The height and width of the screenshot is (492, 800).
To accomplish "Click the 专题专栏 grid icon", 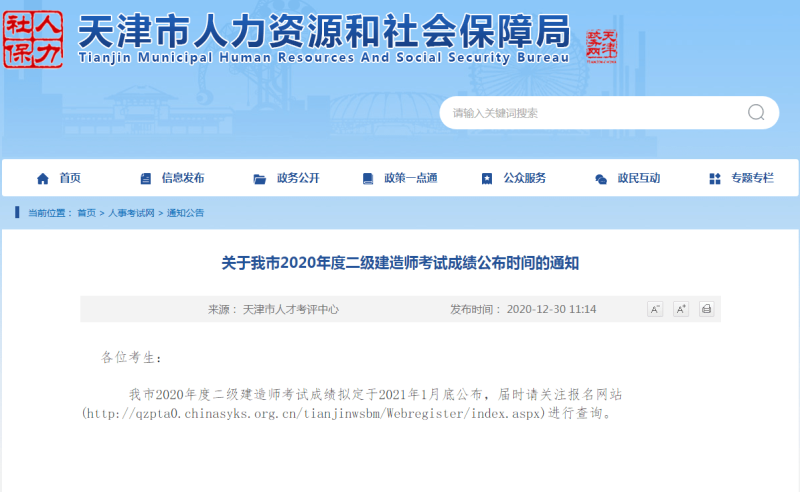I will click(714, 179).
